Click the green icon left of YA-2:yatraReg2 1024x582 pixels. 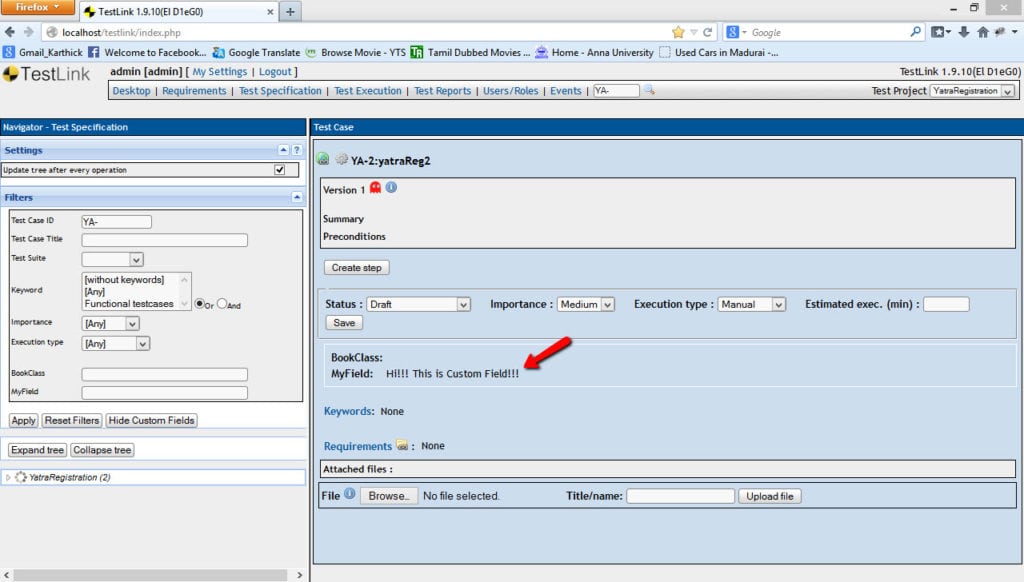tap(323, 159)
